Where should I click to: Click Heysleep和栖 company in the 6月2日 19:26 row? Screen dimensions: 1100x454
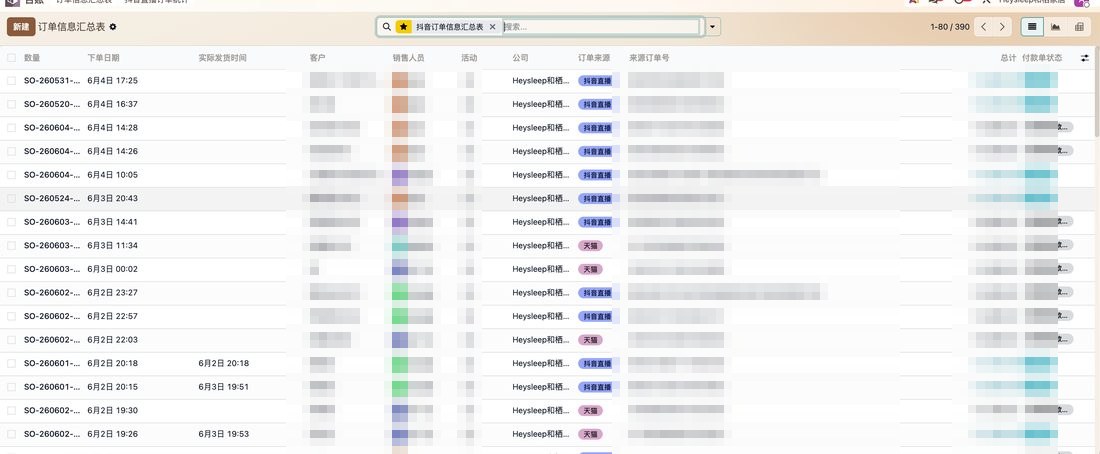pyautogui.click(x=541, y=434)
